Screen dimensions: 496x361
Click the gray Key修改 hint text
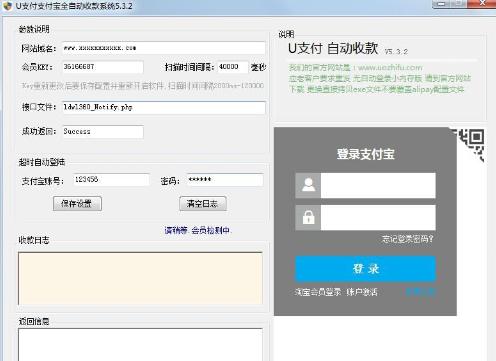click(x=143, y=86)
